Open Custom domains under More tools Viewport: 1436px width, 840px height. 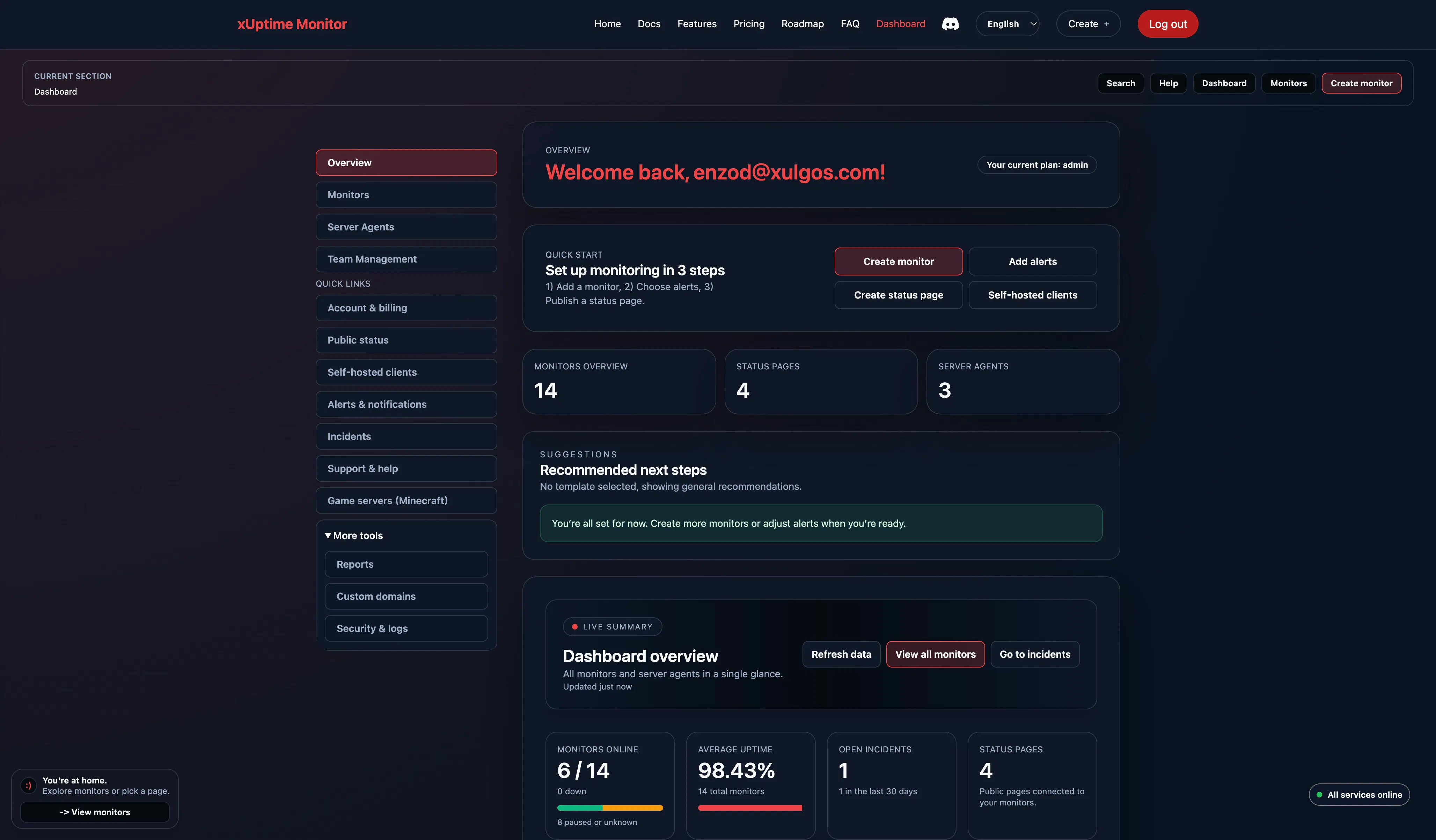point(406,596)
